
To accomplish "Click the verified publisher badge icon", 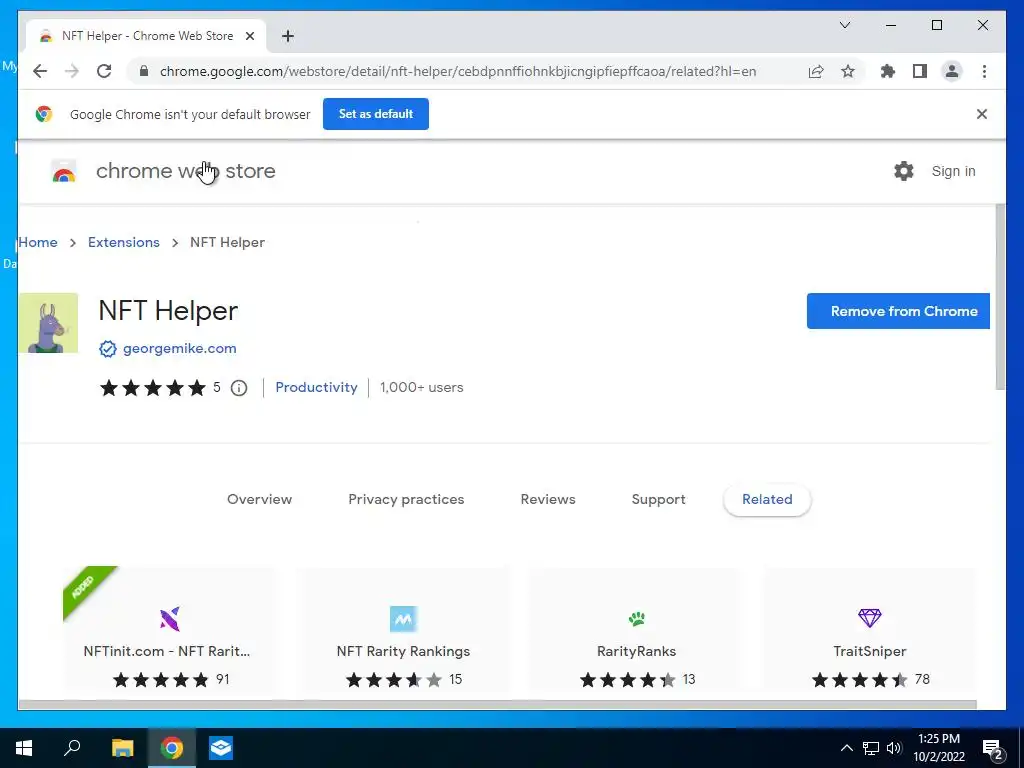I will 108,349.
